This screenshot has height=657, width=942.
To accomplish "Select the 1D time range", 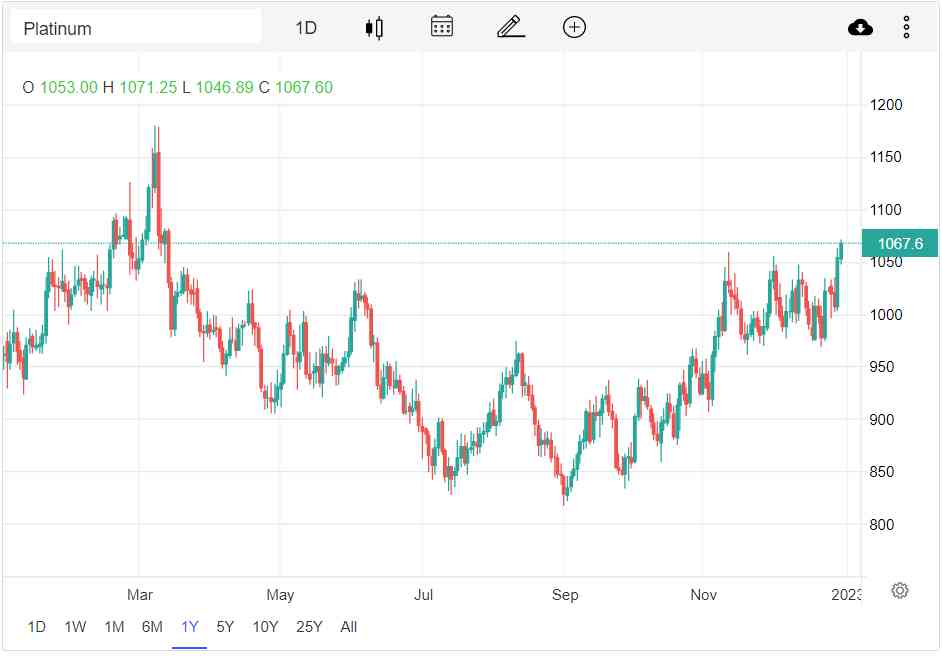I will (x=36, y=627).
